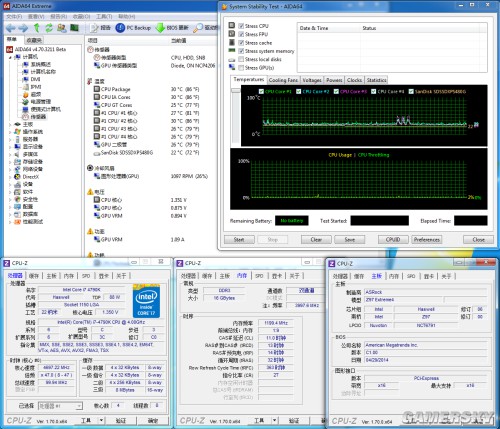Open the tools dropdown arrow in CPU-Z
The image size is (500, 429).
(101, 420)
